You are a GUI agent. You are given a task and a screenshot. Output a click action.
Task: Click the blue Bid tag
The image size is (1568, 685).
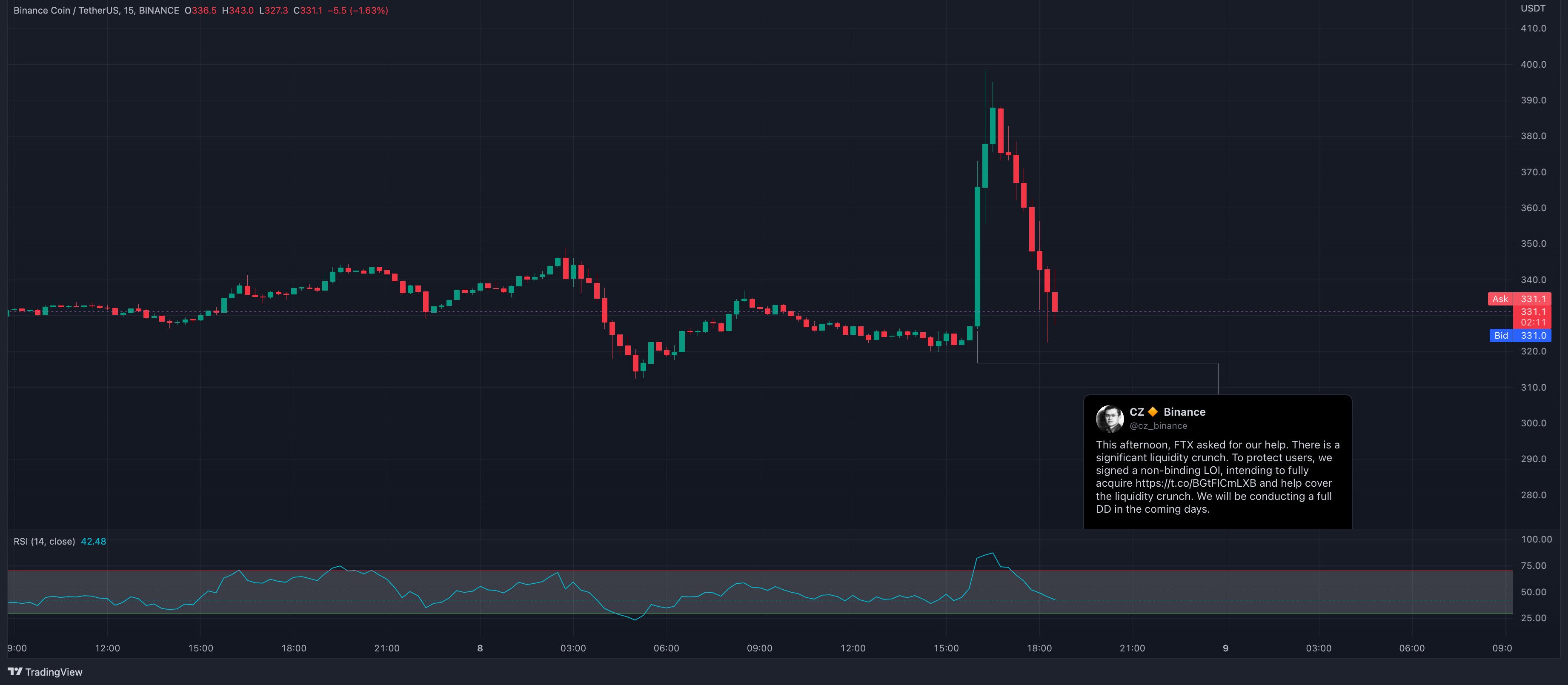1501,335
